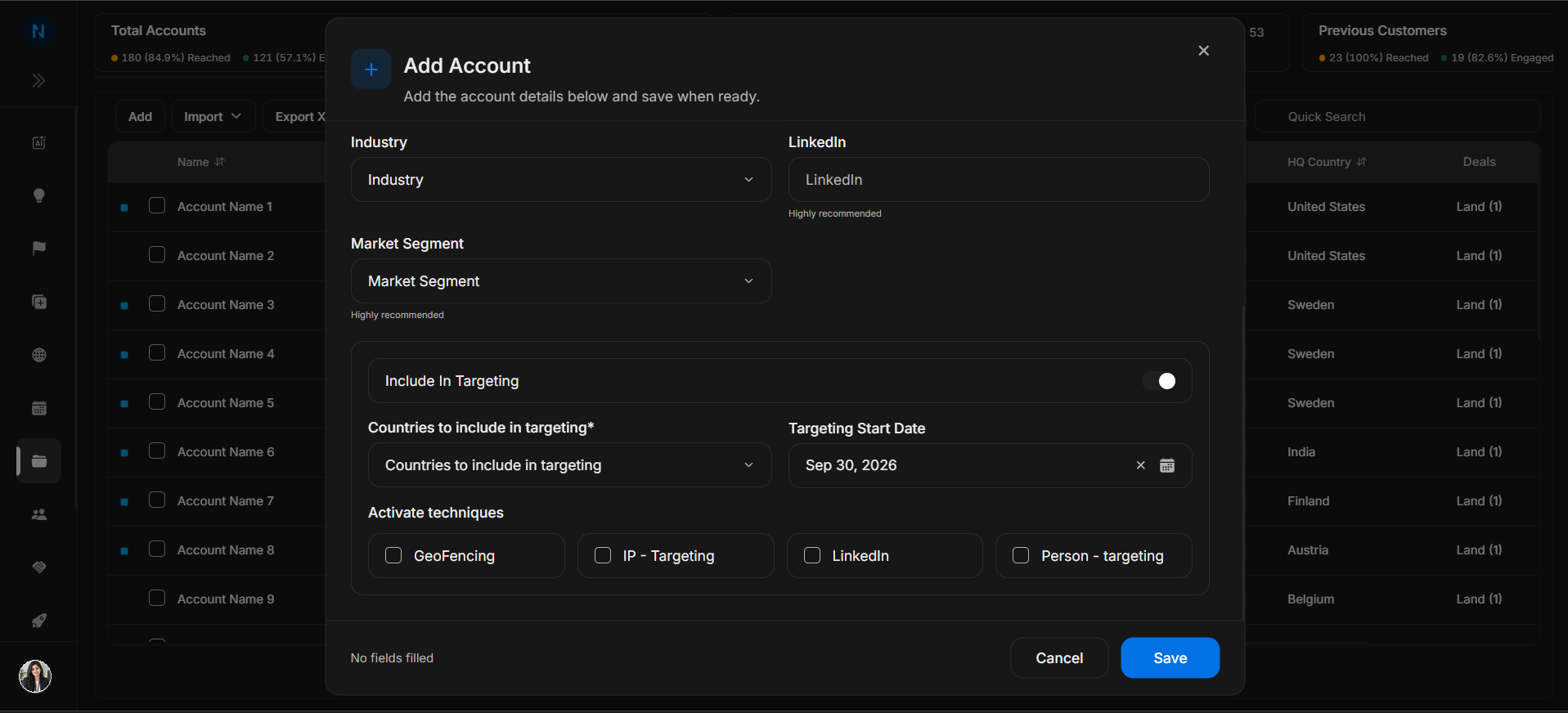Click Account Name 3 row text
1568x713 pixels.
coord(226,305)
